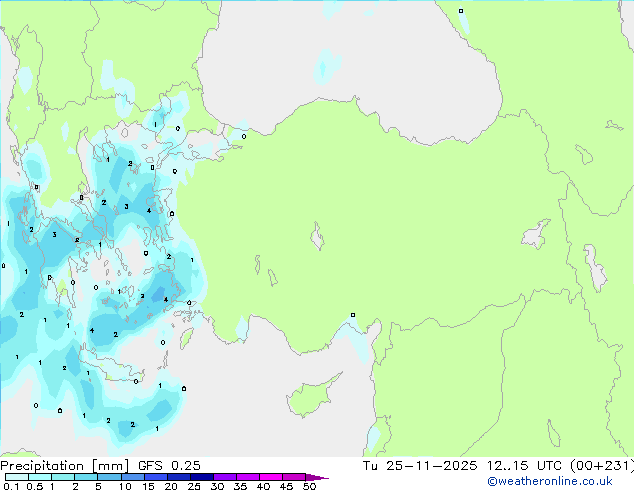Select the legend swatch between 5 and 10
The width and height of the screenshot is (634, 490).
109,477
